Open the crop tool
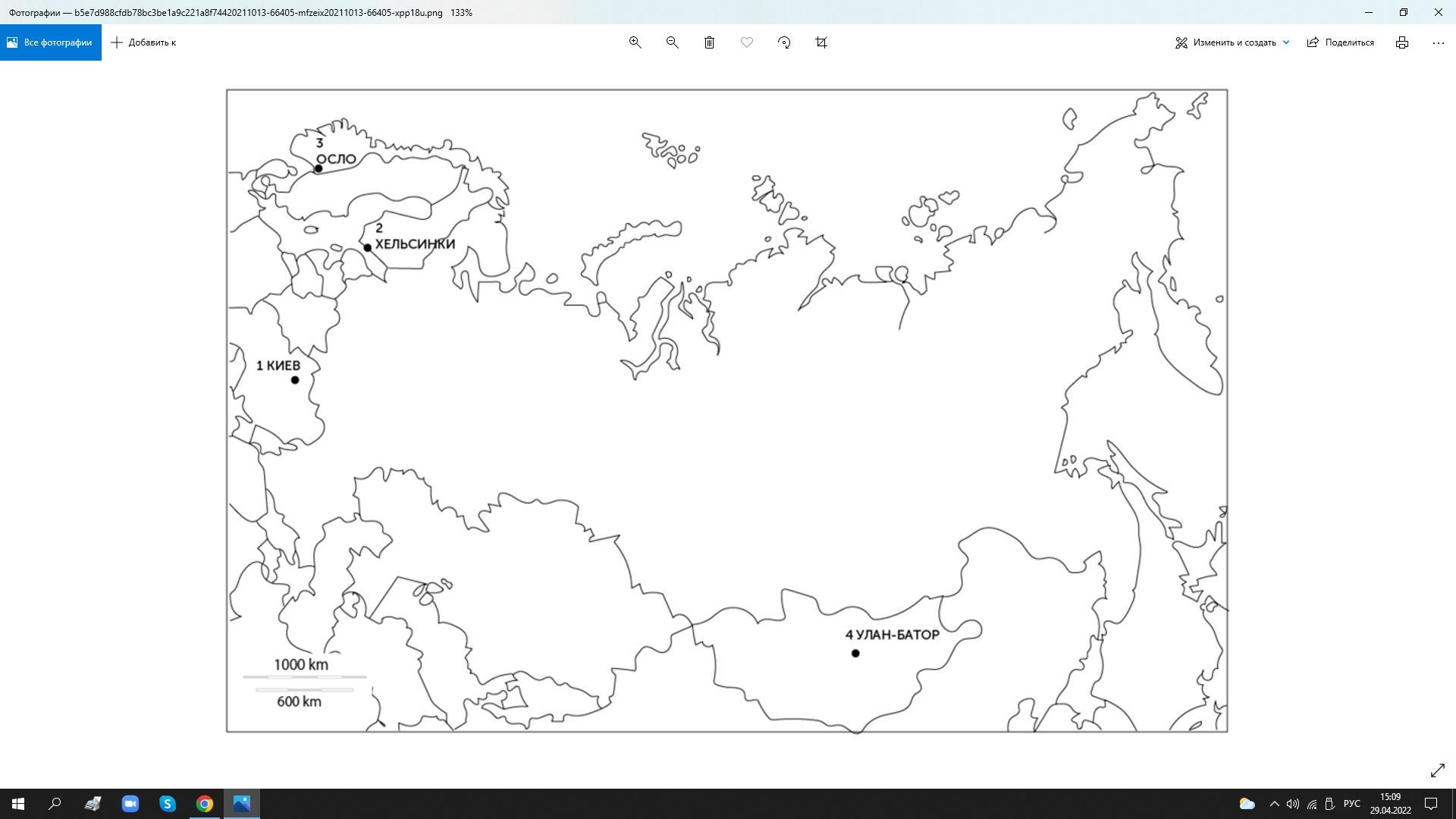The width and height of the screenshot is (1456, 819). pos(821,42)
